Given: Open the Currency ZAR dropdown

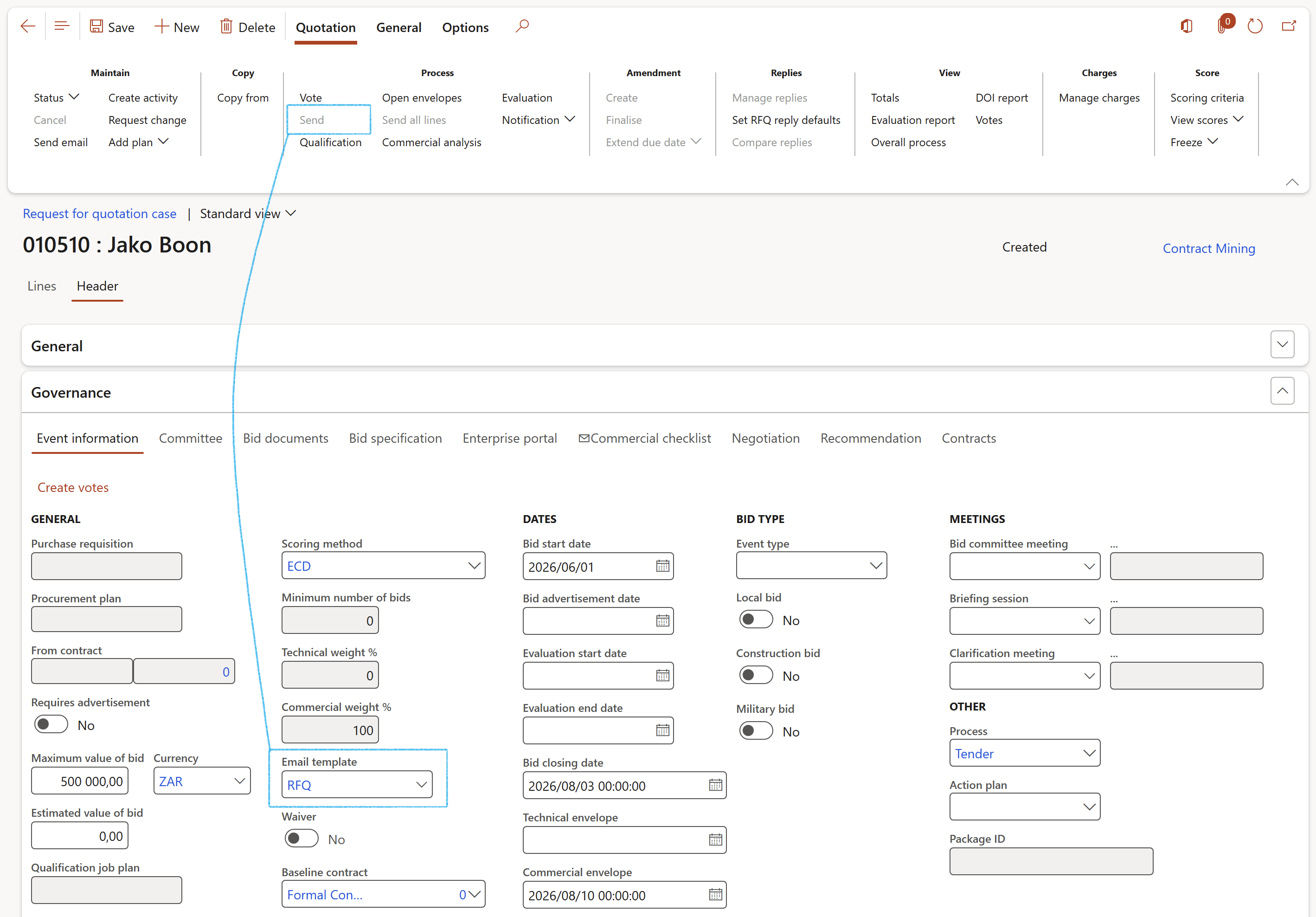Looking at the screenshot, I should tap(239, 781).
